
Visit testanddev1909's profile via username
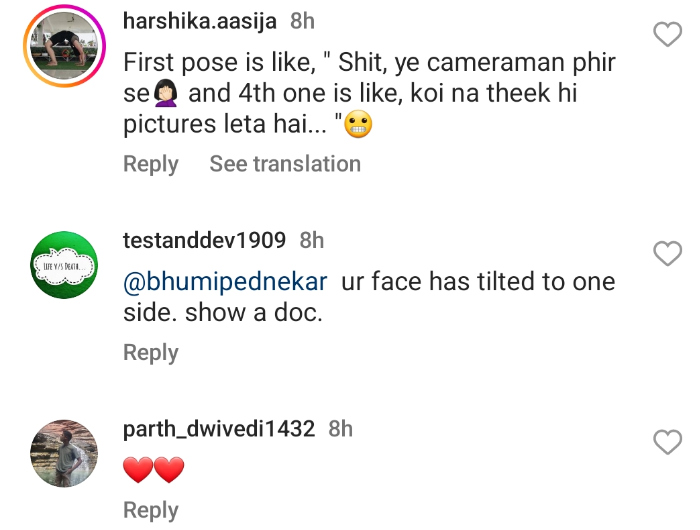click(204, 240)
